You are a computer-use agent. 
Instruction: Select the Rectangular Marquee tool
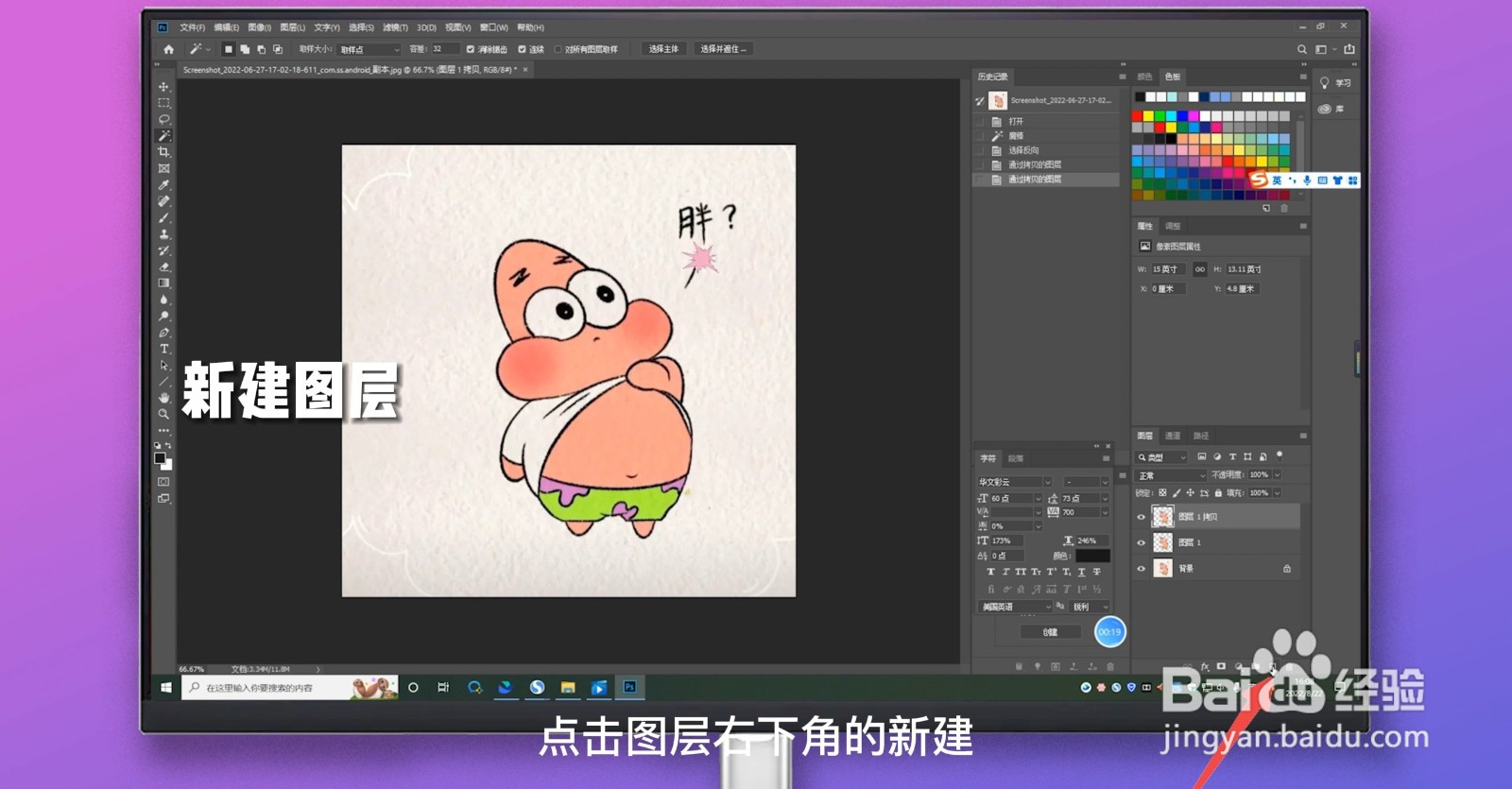pos(163,103)
